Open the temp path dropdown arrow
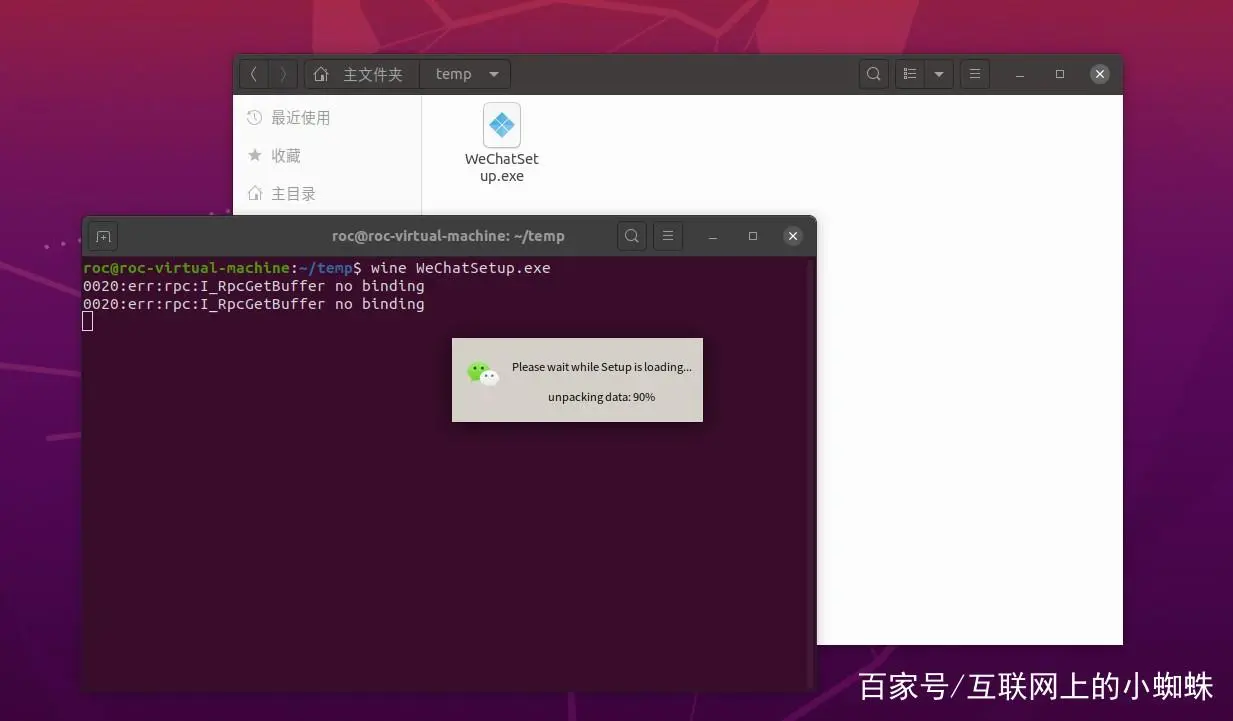 click(x=494, y=74)
